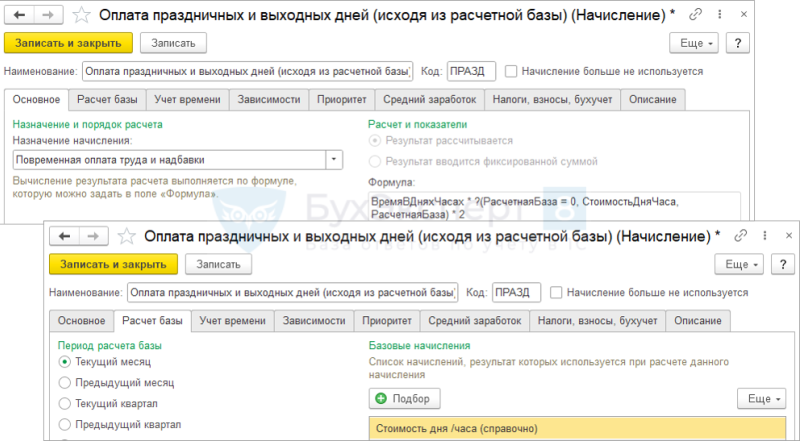Open the three-dot menu in front window
This screenshot has height=441, width=800.
coord(764,236)
